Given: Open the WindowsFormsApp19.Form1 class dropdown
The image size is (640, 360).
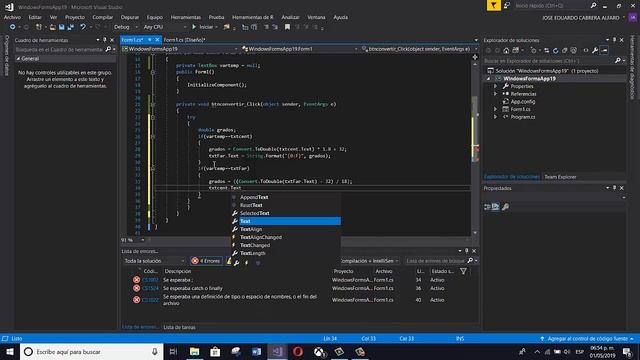Looking at the screenshot, I should 300,49.
